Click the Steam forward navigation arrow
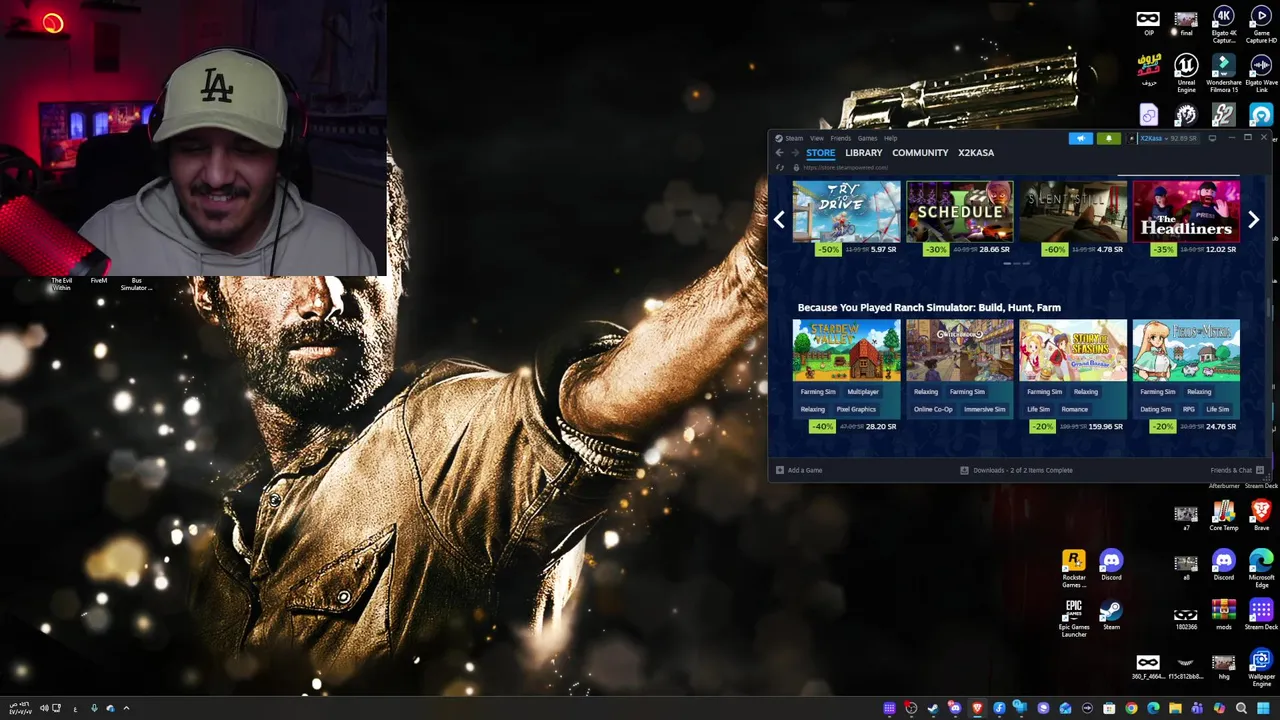 795,153
